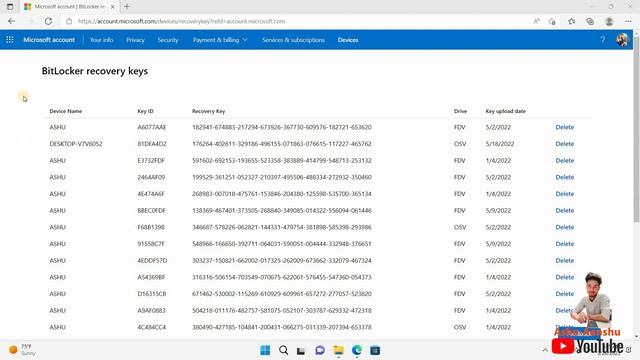The width and height of the screenshot is (640, 360).
Task: Delete key with ID A6077AAE
Action: pos(564,127)
